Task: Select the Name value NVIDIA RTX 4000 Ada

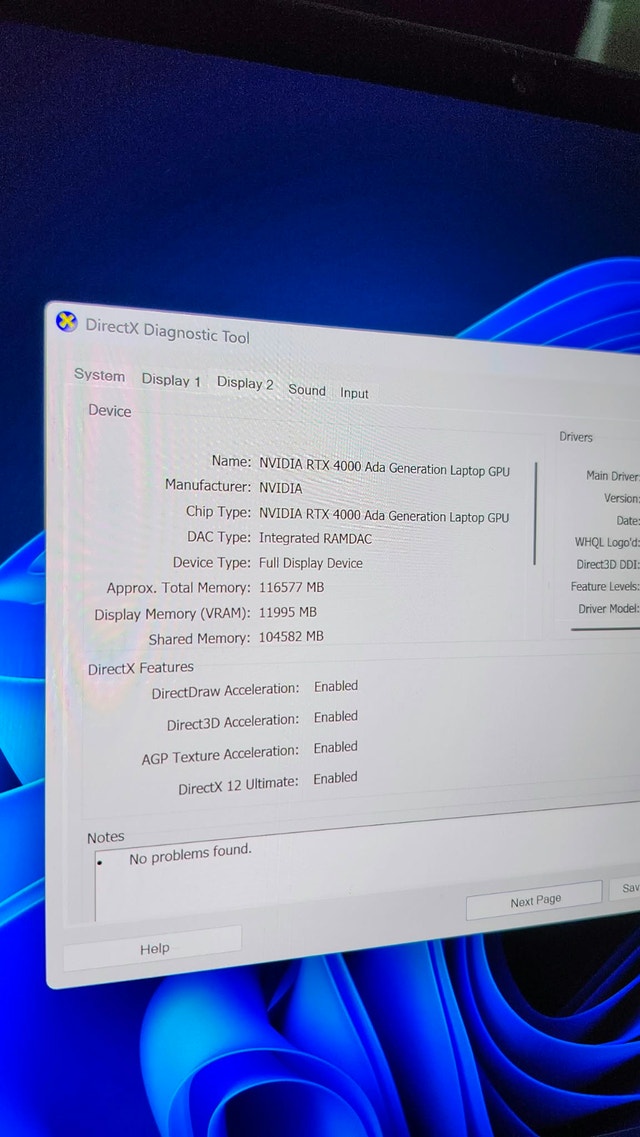Action: [384, 468]
